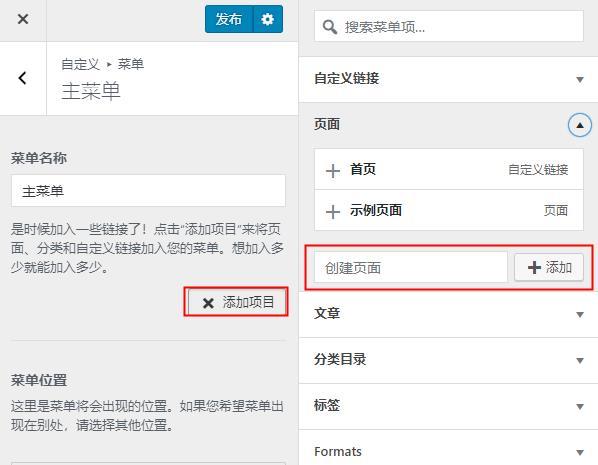Click the 文章 heading text
The height and width of the screenshot is (465, 598).
[x=327, y=313]
